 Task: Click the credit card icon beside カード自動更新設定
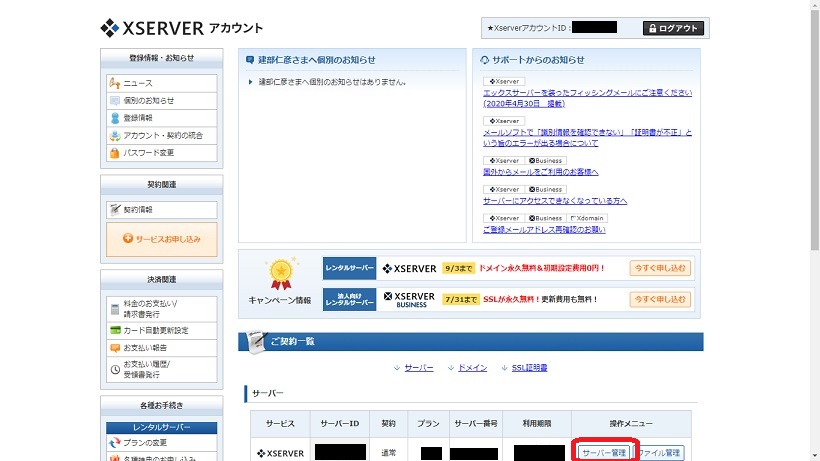tap(115, 330)
